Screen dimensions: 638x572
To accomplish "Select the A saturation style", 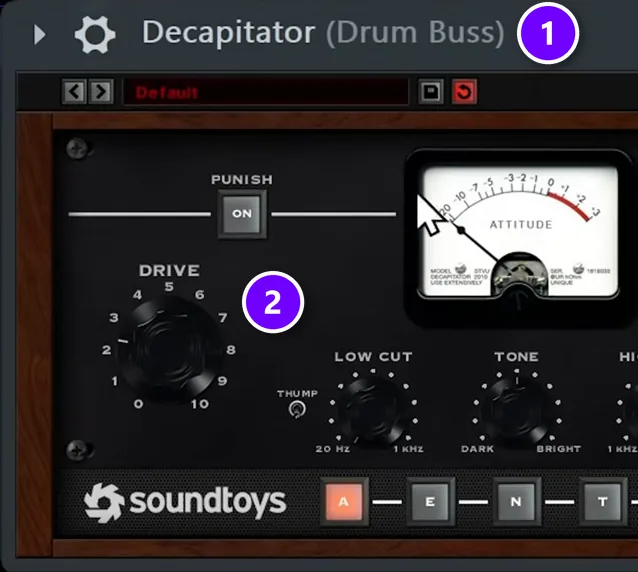I will coord(344,502).
